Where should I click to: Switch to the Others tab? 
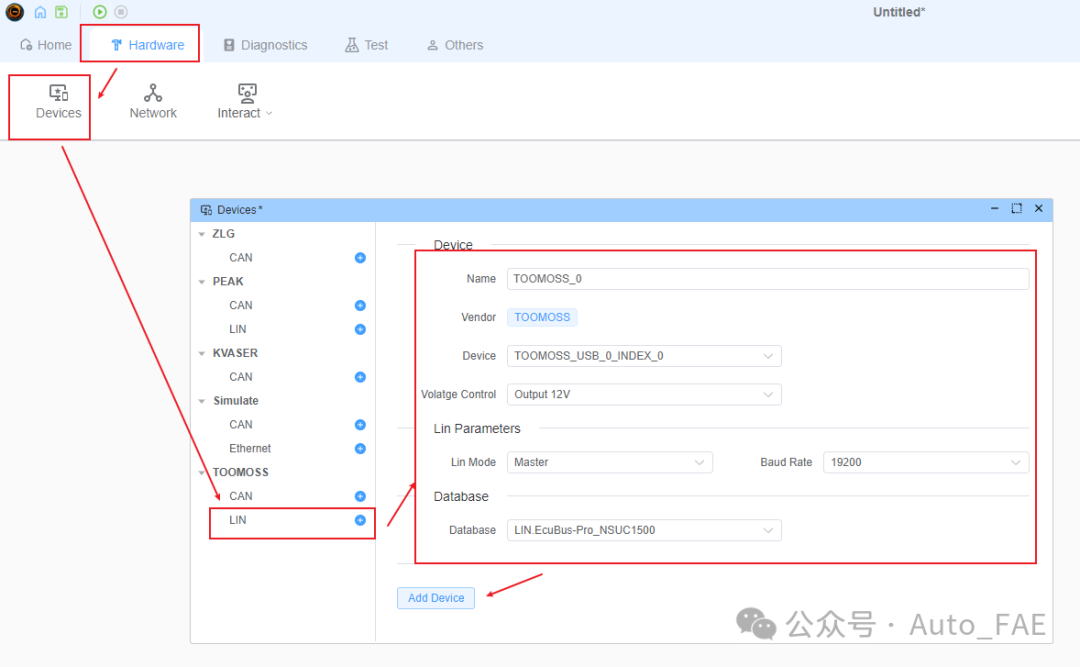click(x=455, y=45)
